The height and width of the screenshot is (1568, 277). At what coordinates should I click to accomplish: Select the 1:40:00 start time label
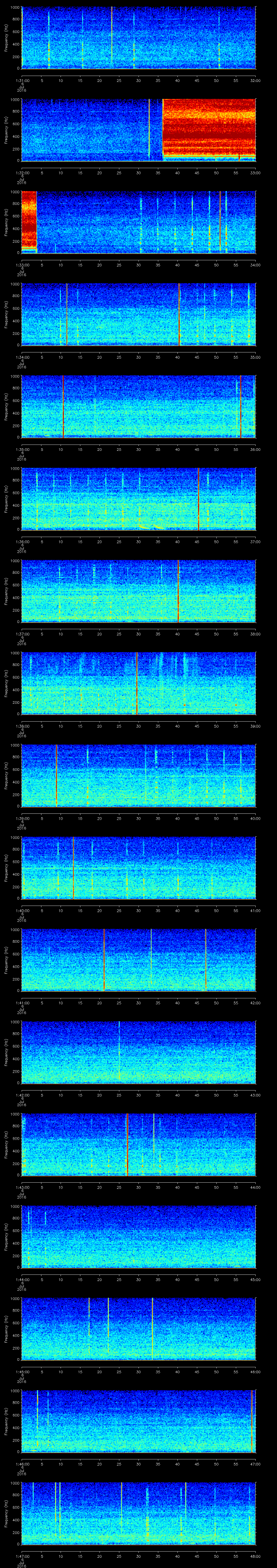click(x=22, y=910)
